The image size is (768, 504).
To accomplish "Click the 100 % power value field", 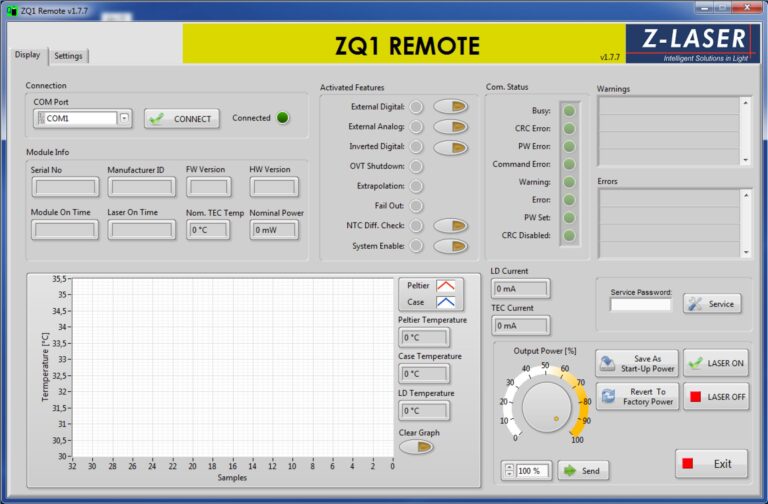I will point(532,471).
